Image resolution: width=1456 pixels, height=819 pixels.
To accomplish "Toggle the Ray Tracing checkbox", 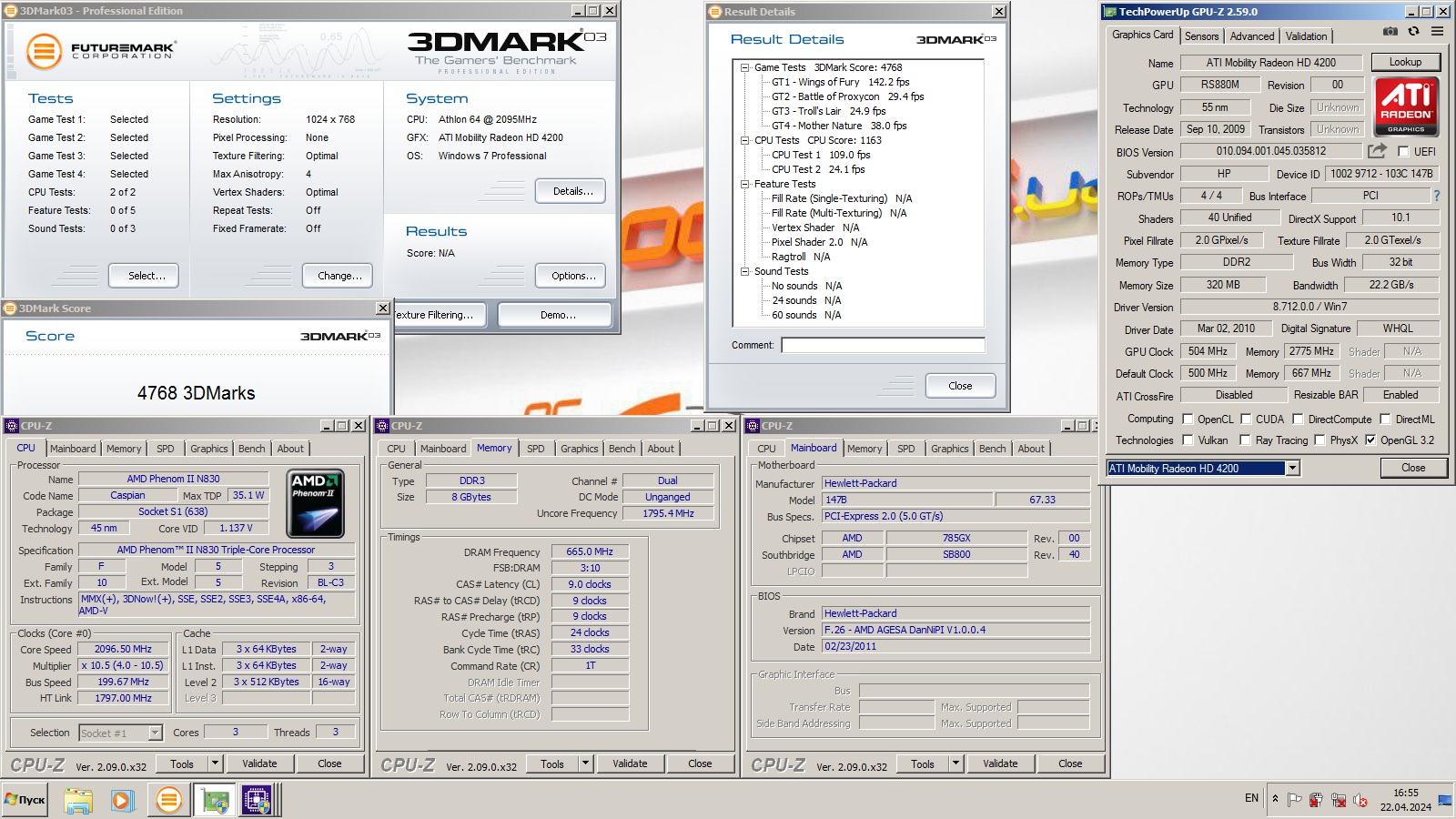I will [x=1246, y=440].
